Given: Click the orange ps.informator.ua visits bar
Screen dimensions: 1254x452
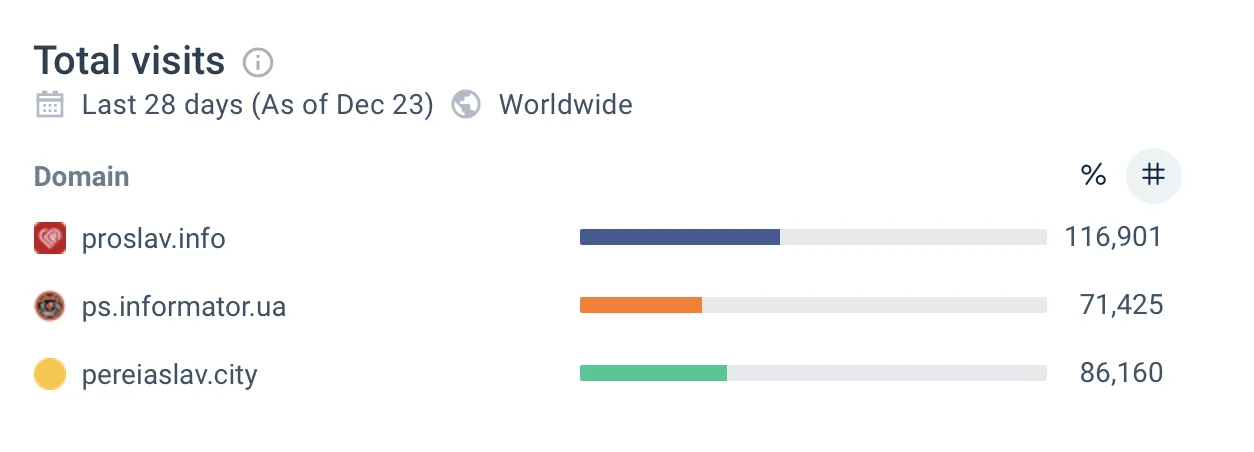Looking at the screenshot, I should (x=641, y=305).
